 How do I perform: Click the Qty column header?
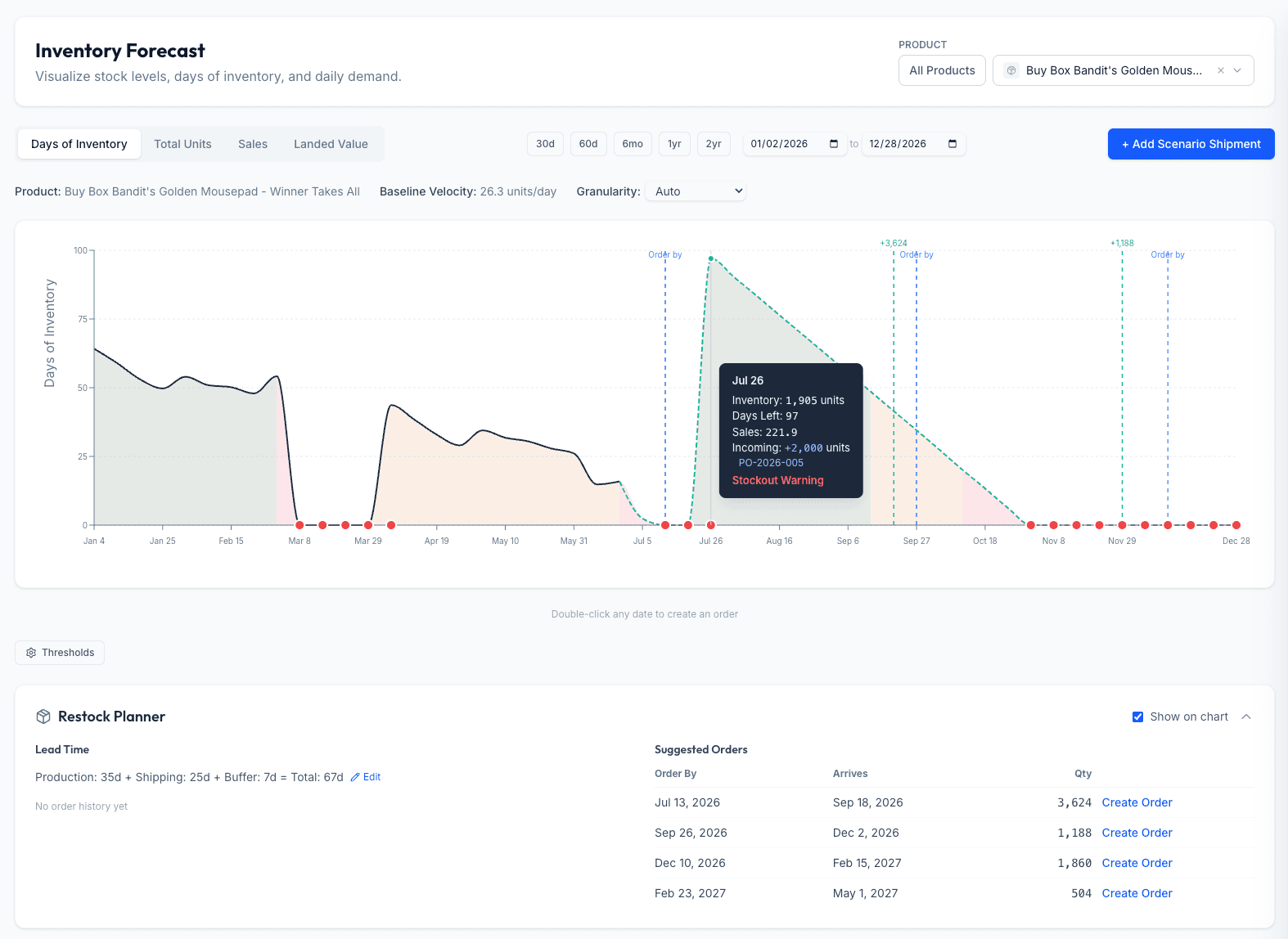pyautogui.click(x=1083, y=774)
